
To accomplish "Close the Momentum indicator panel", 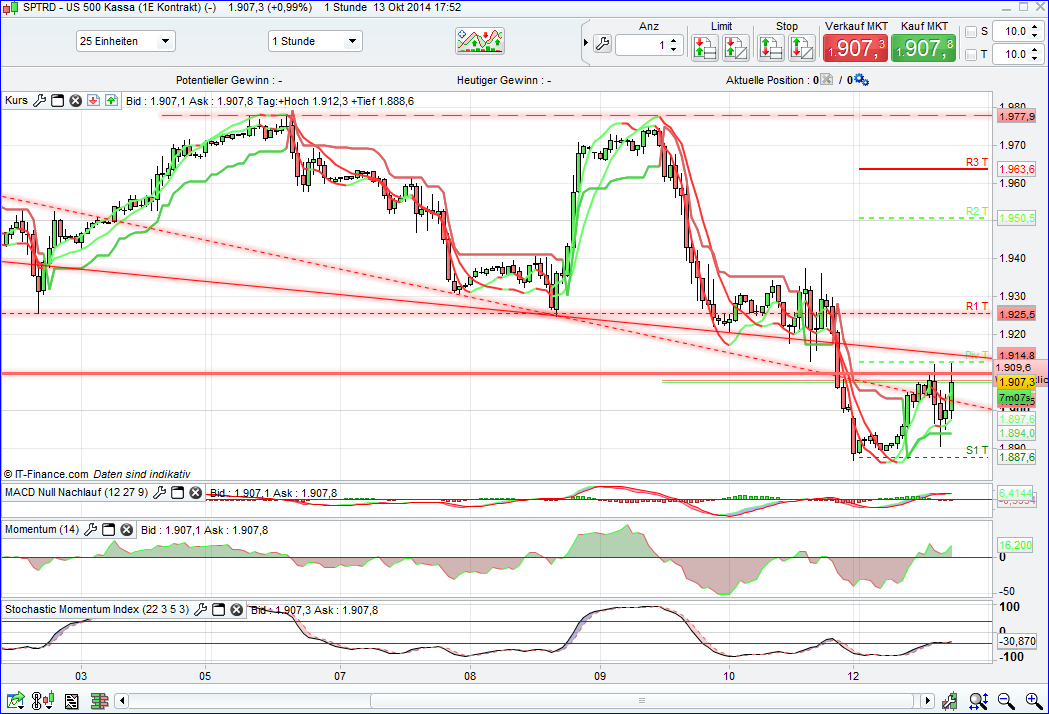I will tap(126, 530).
